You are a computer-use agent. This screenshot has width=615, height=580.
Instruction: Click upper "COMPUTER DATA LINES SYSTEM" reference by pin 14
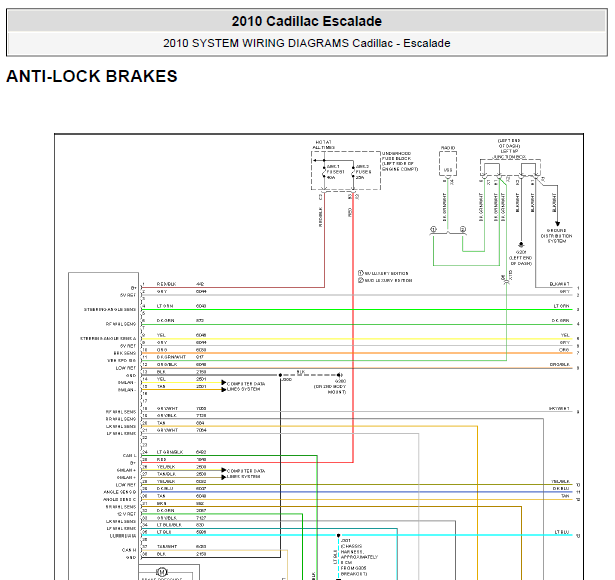[246, 386]
